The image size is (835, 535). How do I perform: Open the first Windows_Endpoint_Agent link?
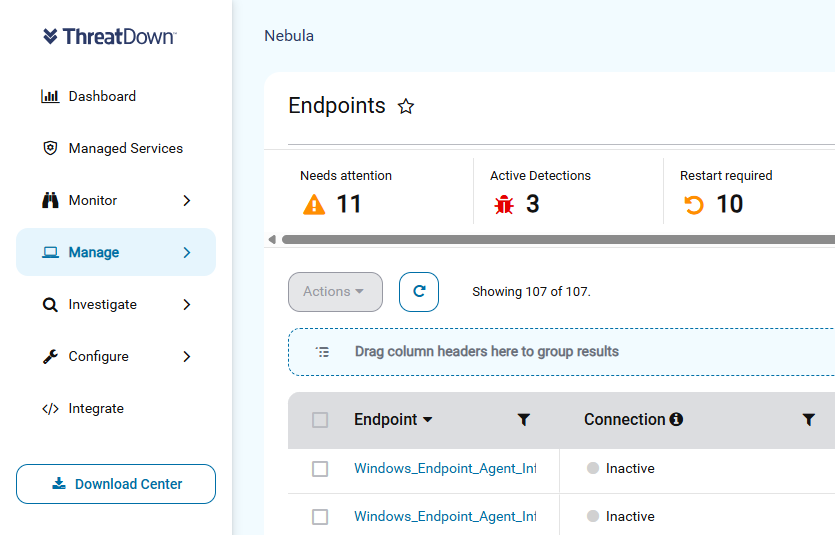coord(445,468)
